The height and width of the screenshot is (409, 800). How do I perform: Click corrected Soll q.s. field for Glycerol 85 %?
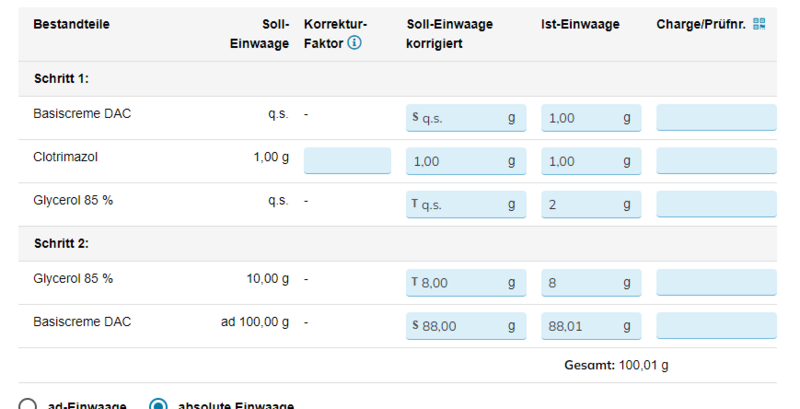click(x=466, y=204)
